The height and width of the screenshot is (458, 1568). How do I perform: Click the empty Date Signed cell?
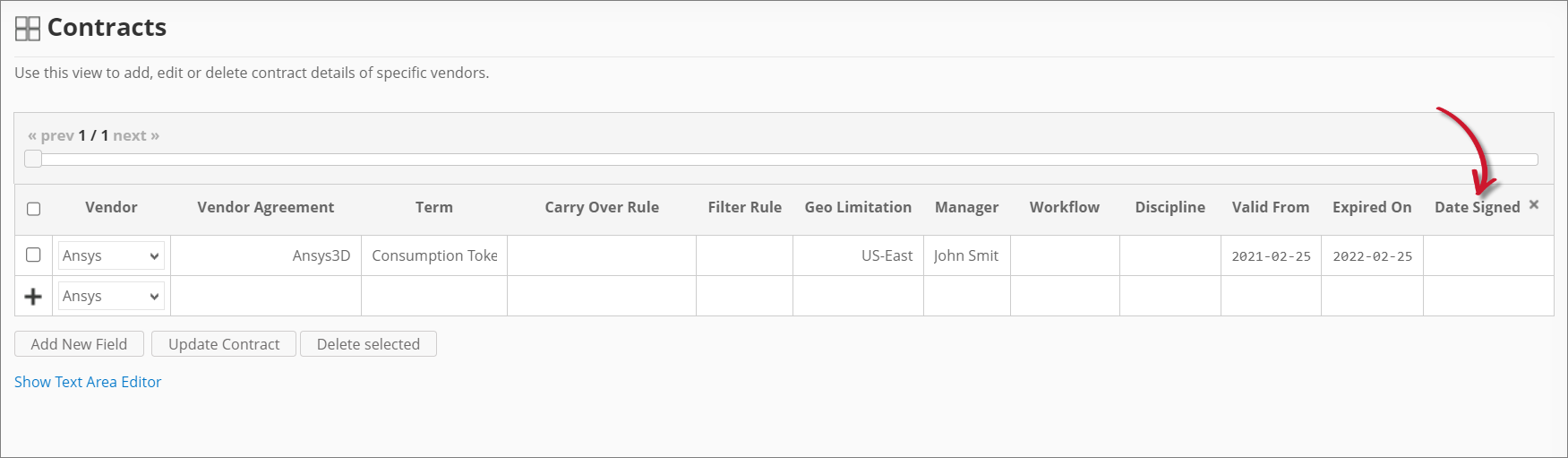(x=1487, y=255)
